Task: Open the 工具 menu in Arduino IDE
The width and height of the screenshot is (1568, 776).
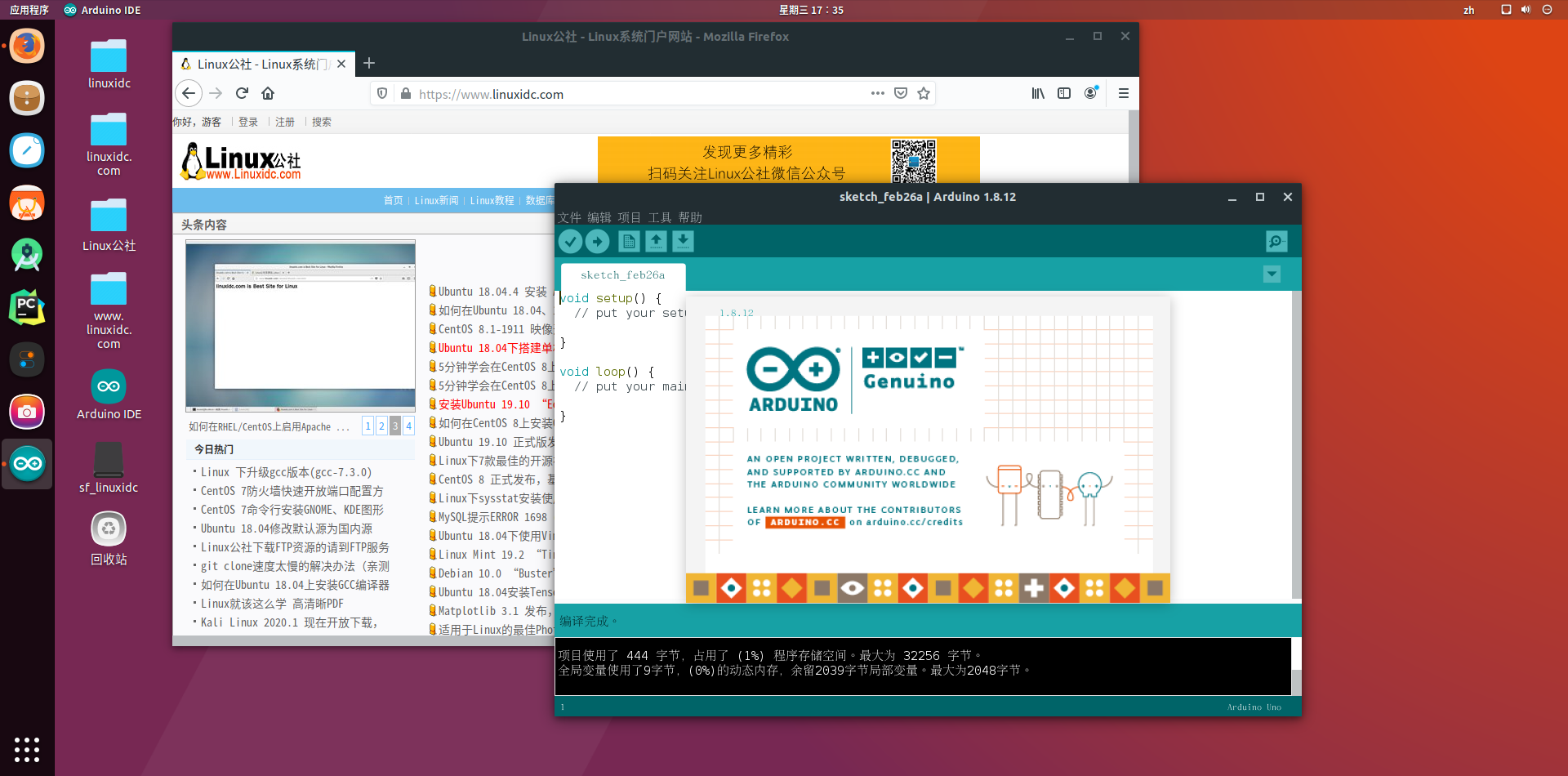Action: [x=660, y=217]
